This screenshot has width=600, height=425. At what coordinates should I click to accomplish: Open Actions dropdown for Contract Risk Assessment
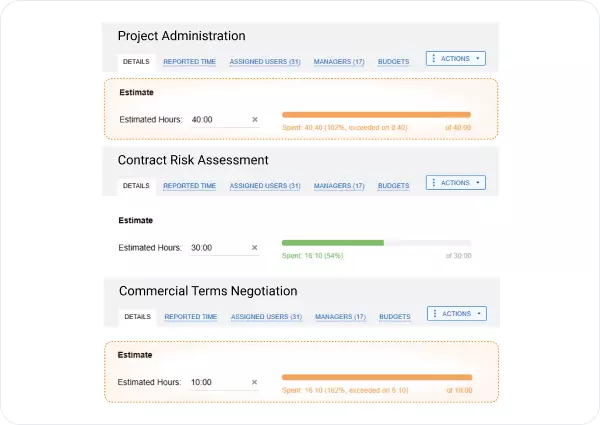point(456,183)
